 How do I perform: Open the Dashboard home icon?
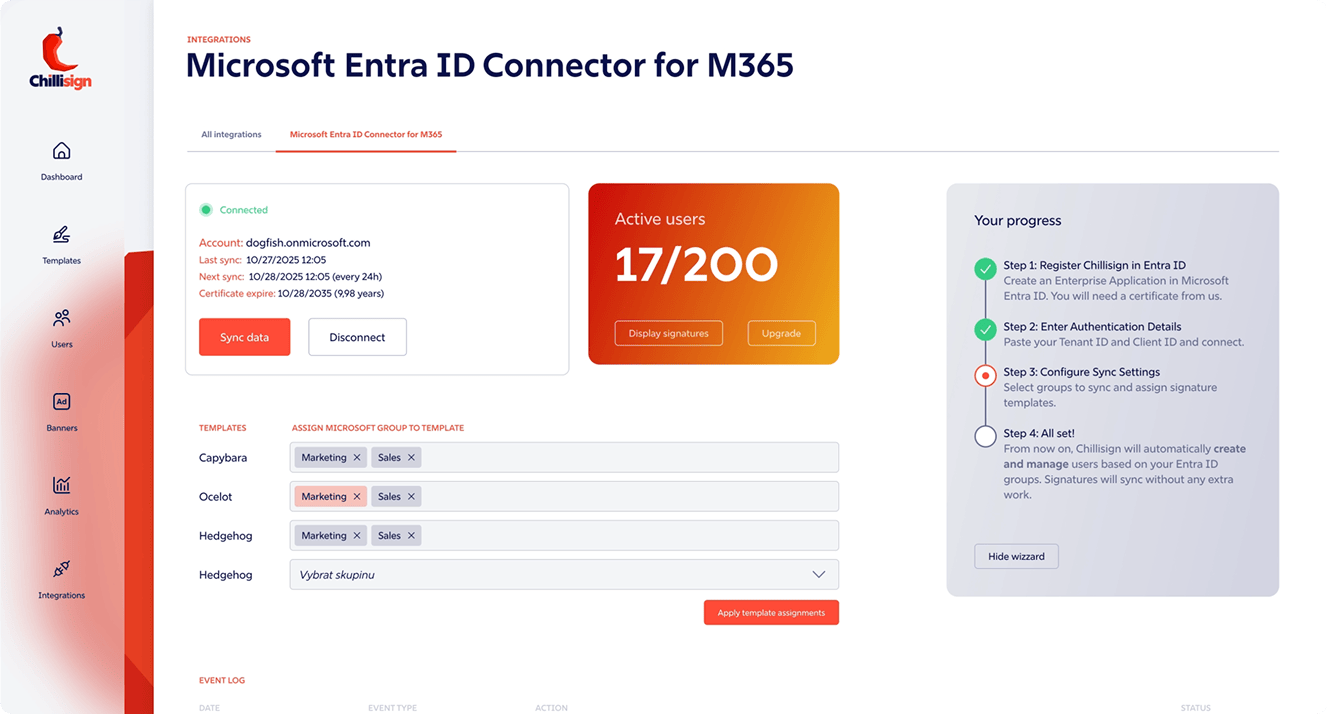click(61, 151)
